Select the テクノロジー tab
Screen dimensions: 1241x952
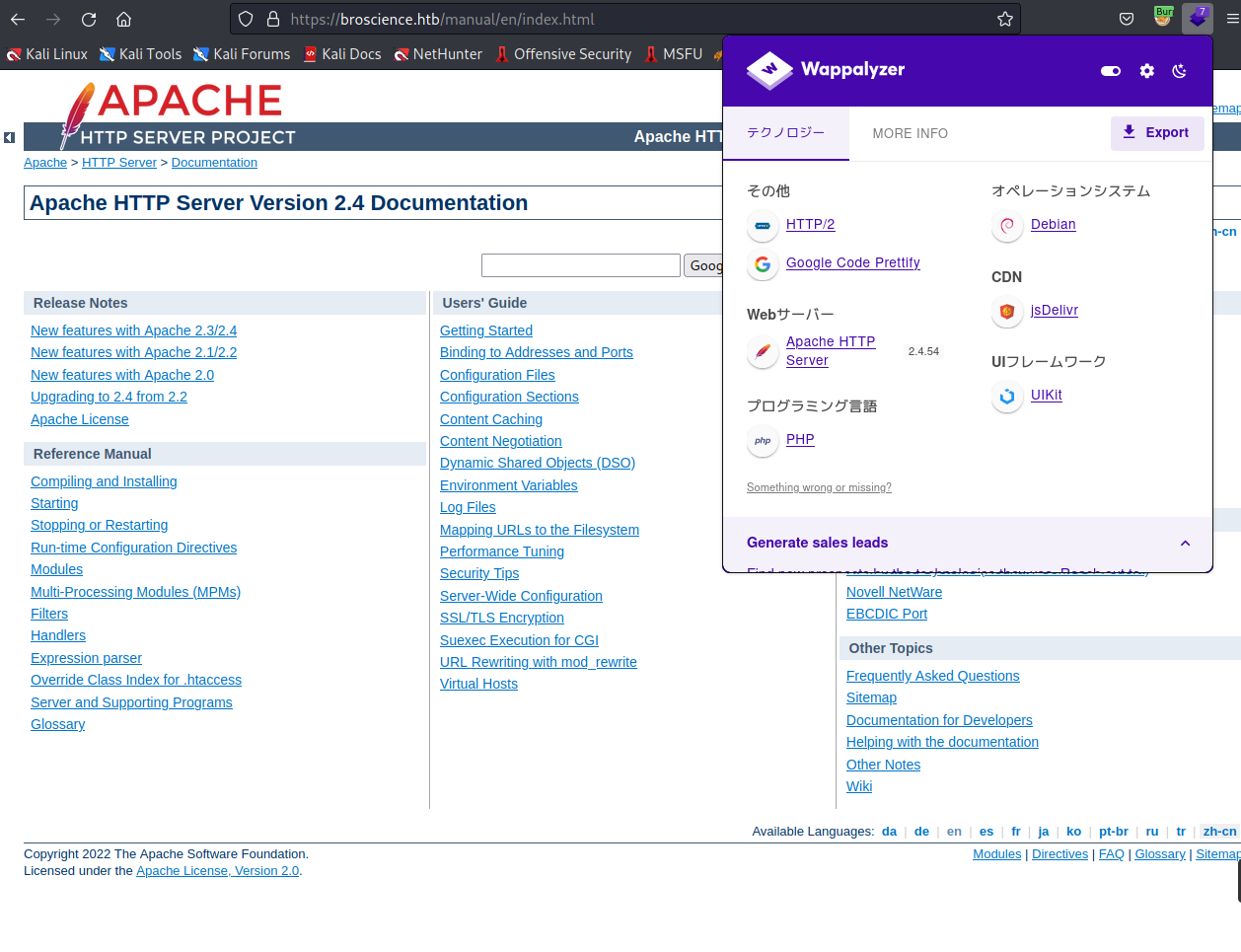point(785,133)
